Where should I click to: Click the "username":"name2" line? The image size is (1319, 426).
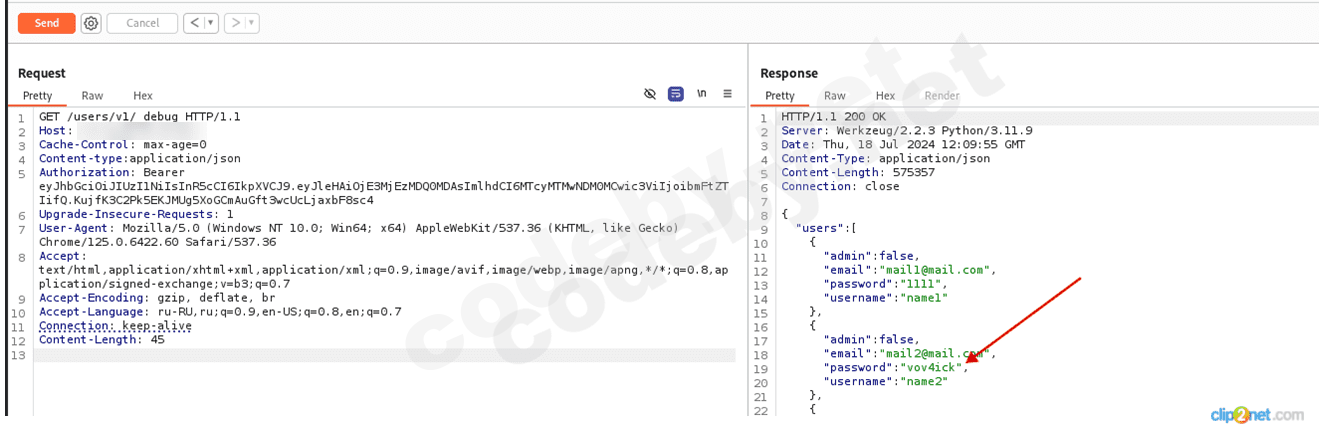click(x=885, y=382)
